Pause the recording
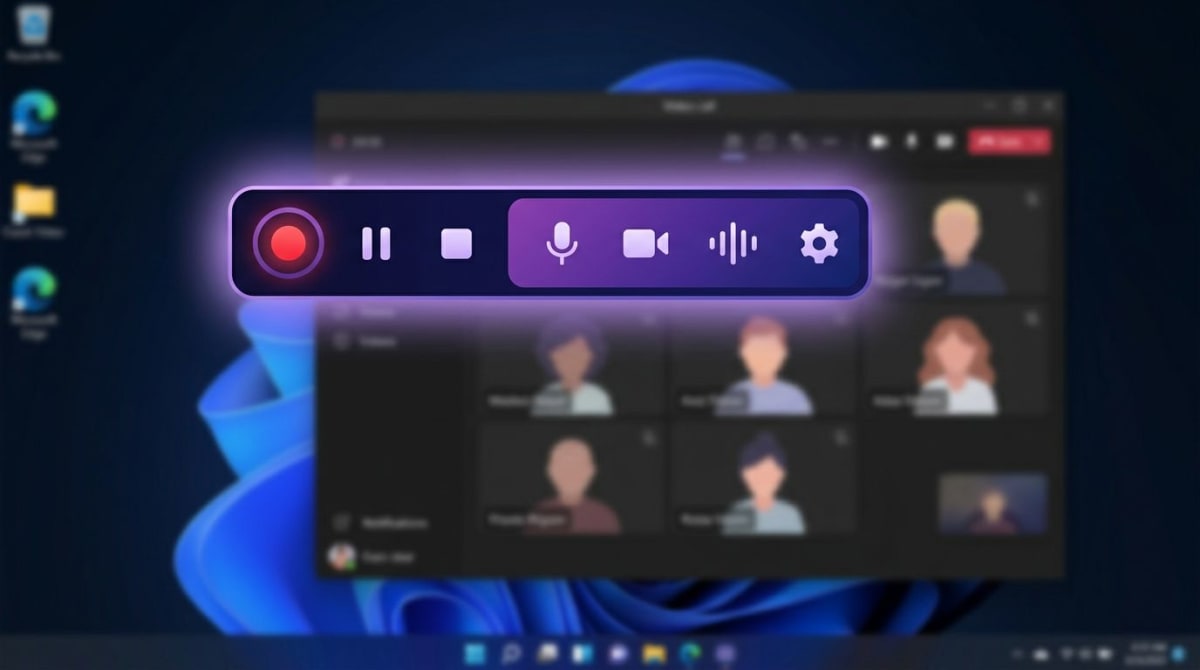Image resolution: width=1200 pixels, height=670 pixels. click(x=376, y=243)
